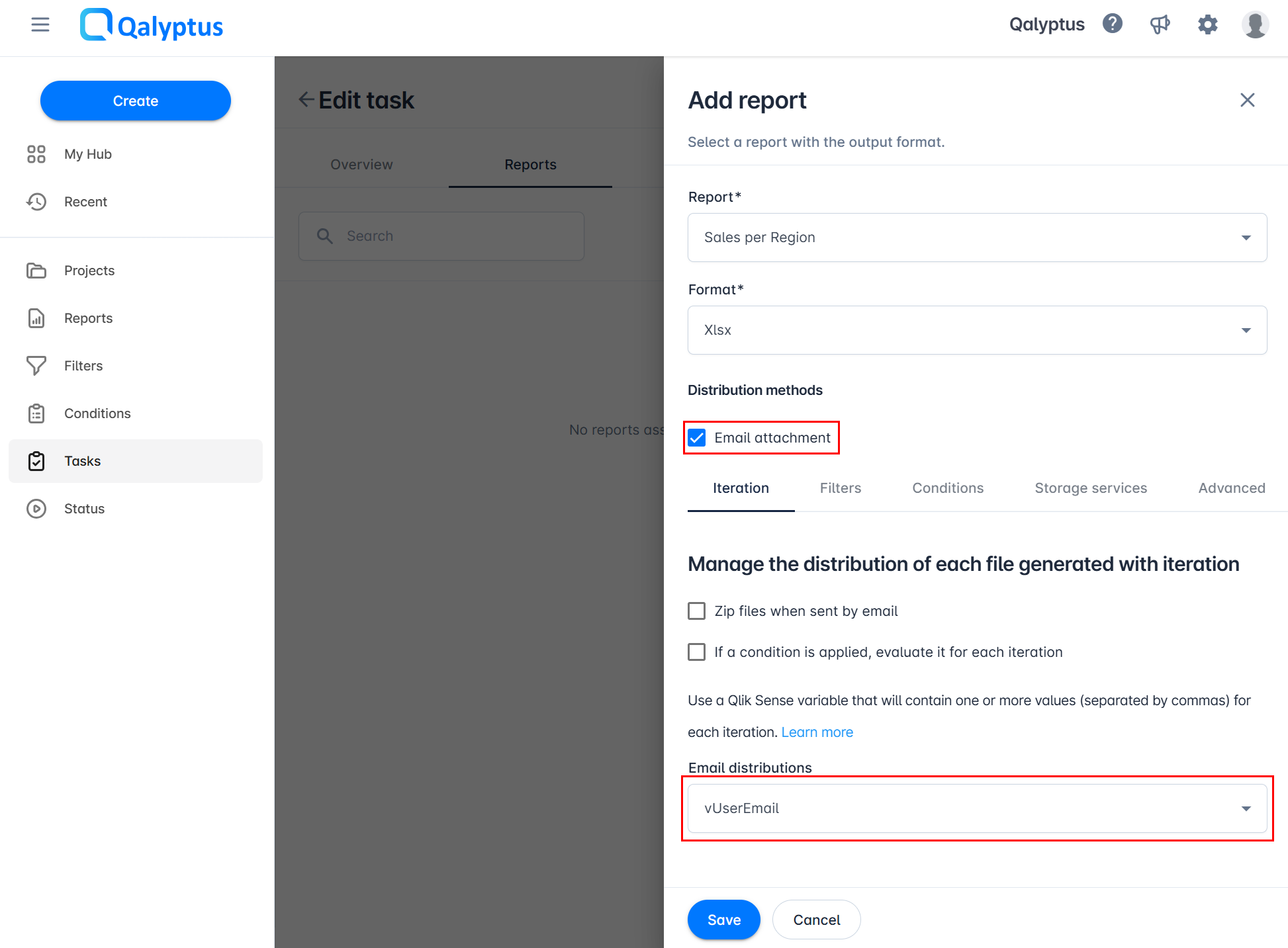Enable Zip files when sent by email

[x=696, y=611]
